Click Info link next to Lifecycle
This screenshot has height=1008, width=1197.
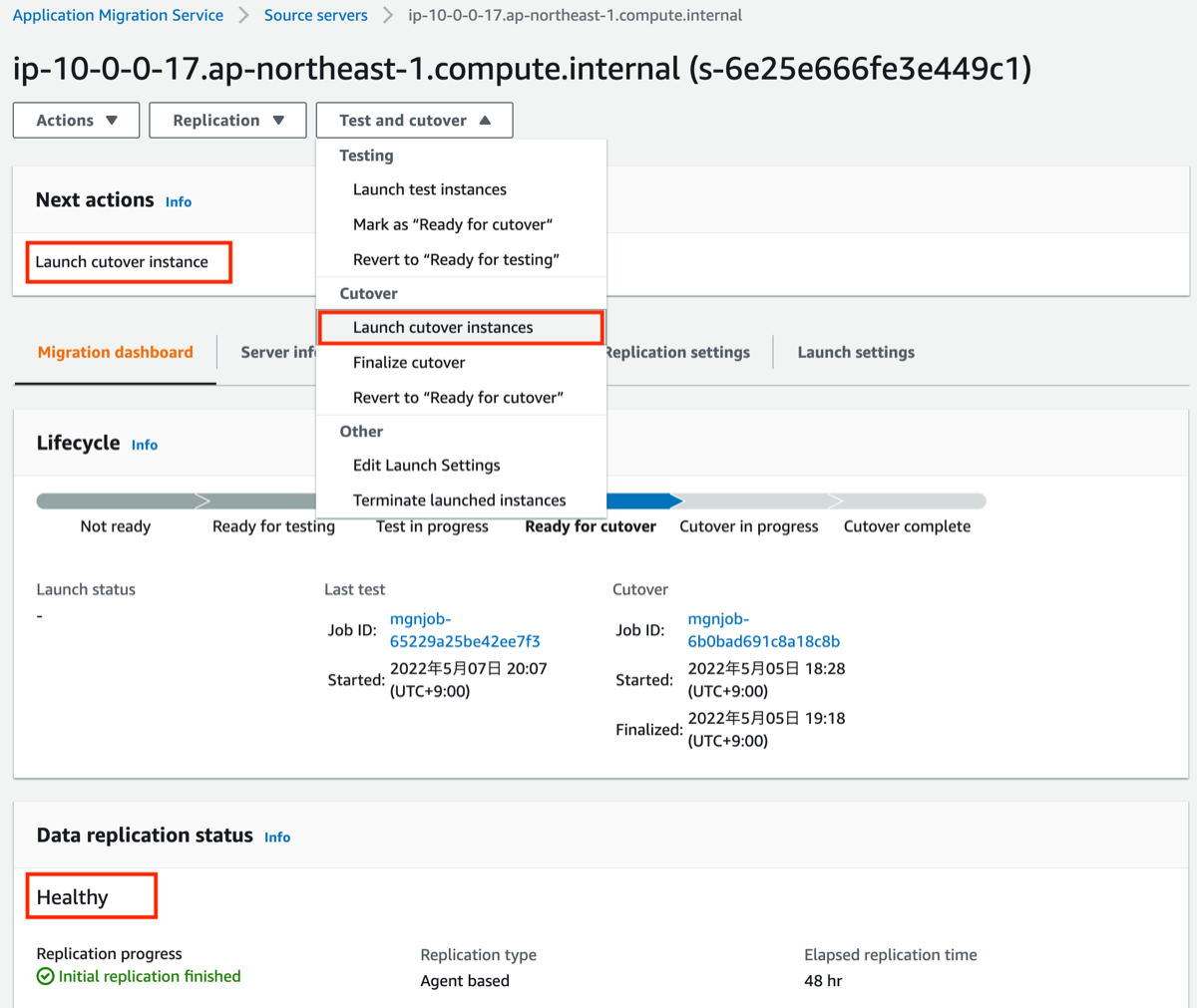(145, 445)
